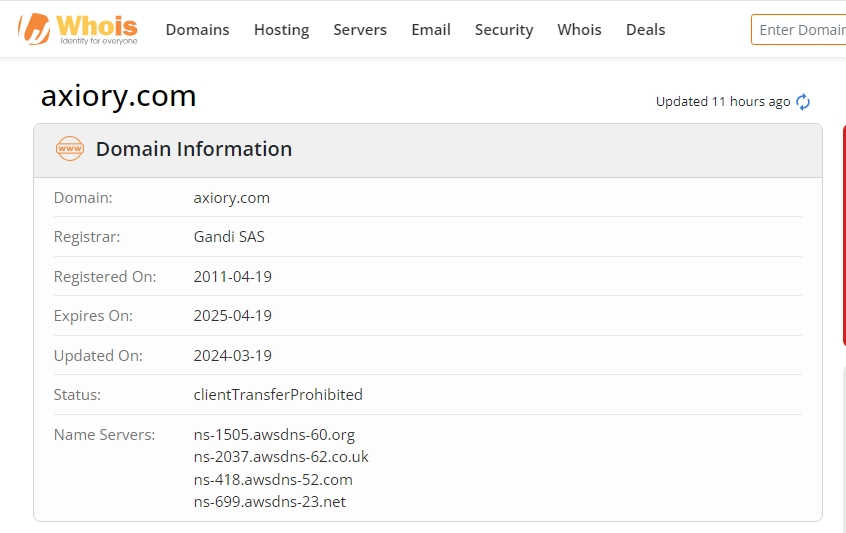Open the Hosting menu

point(281,30)
